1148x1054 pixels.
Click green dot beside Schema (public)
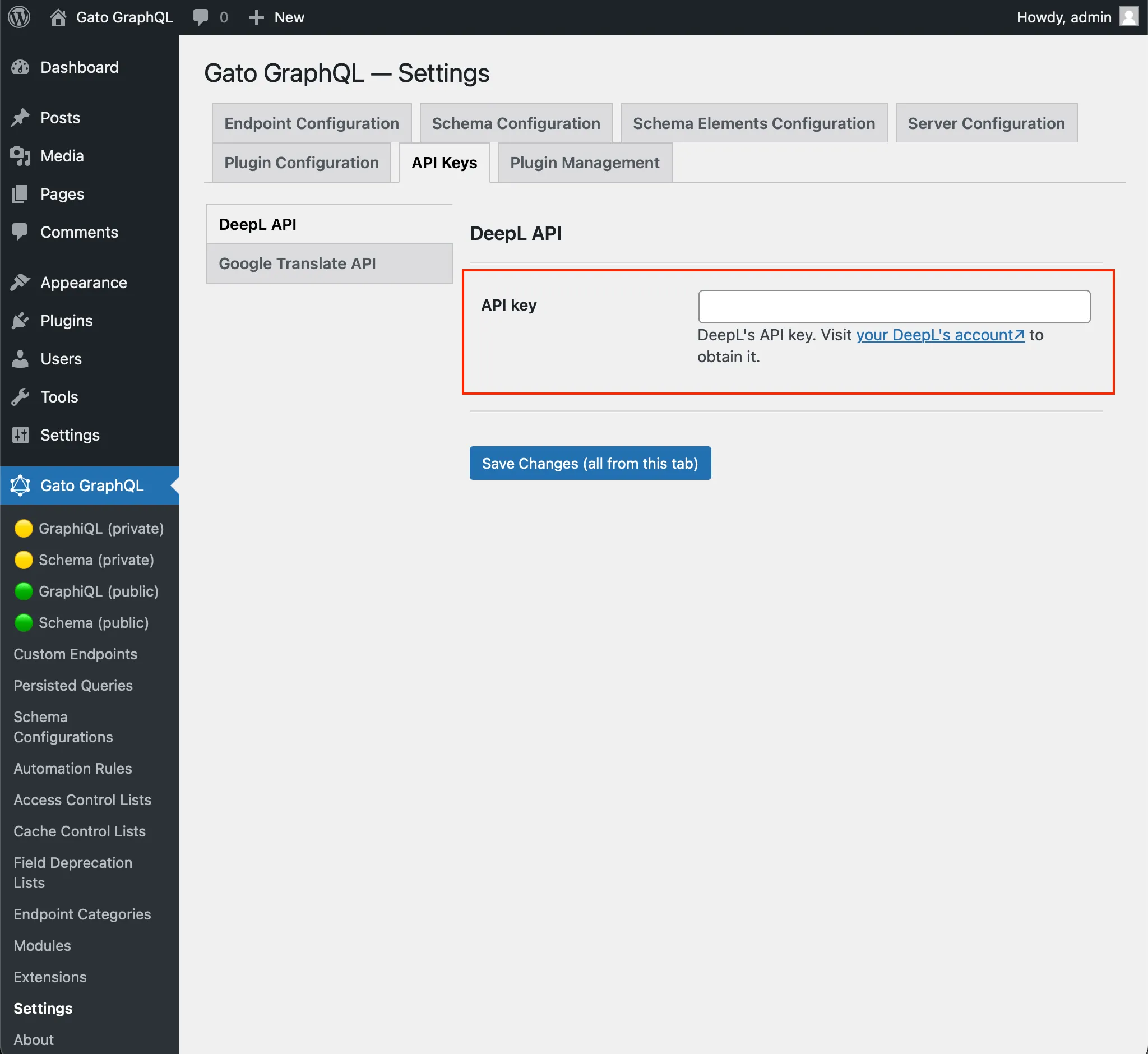[24, 622]
